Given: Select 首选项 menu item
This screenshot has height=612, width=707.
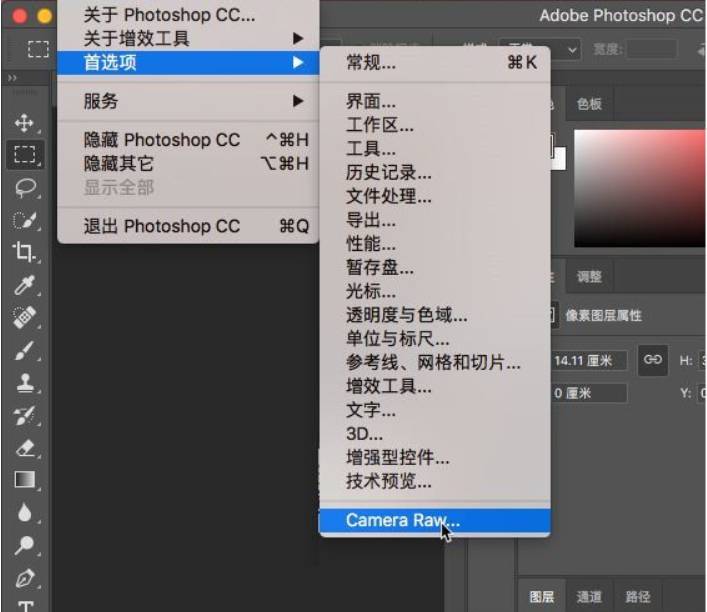Looking at the screenshot, I should point(188,62).
